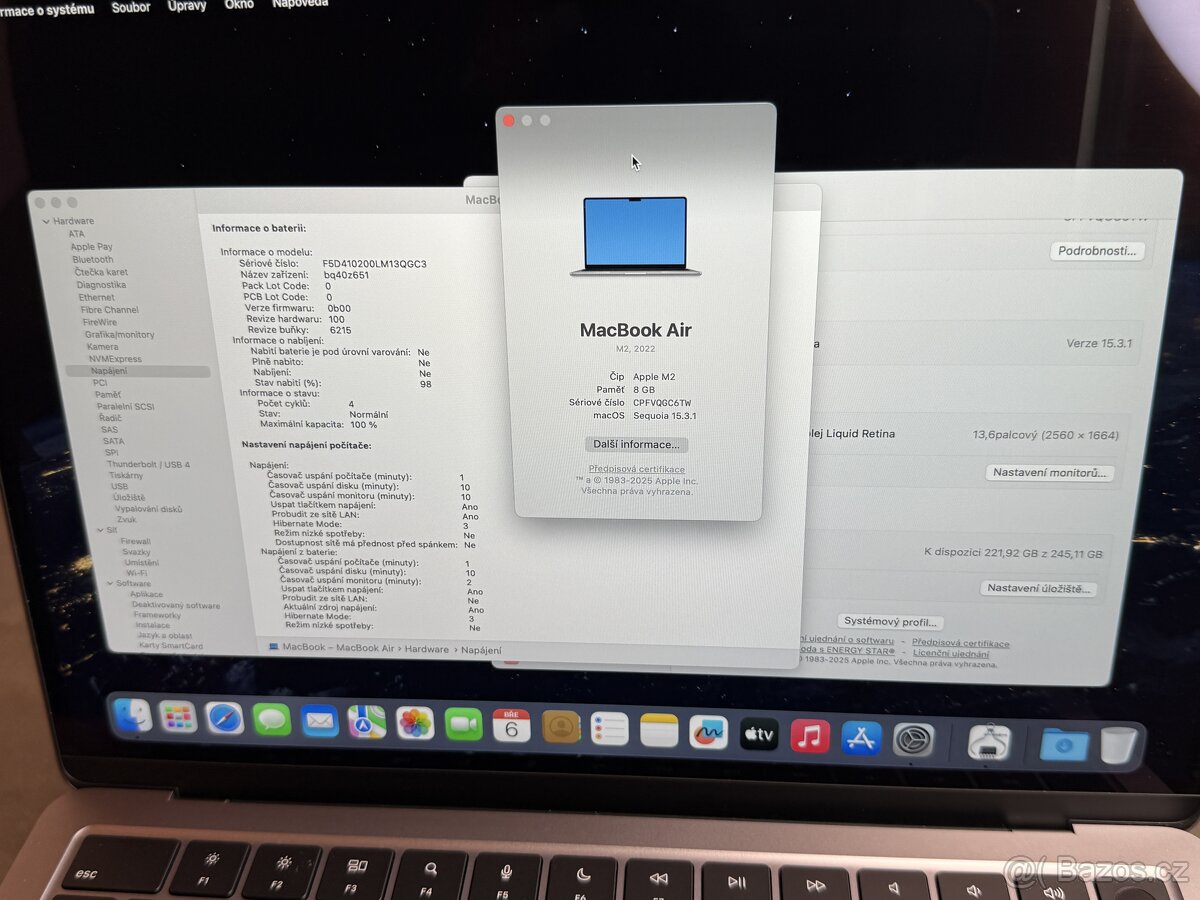Select the highlighted Napájení sidebar item
1200x900 pixels.
(138, 371)
